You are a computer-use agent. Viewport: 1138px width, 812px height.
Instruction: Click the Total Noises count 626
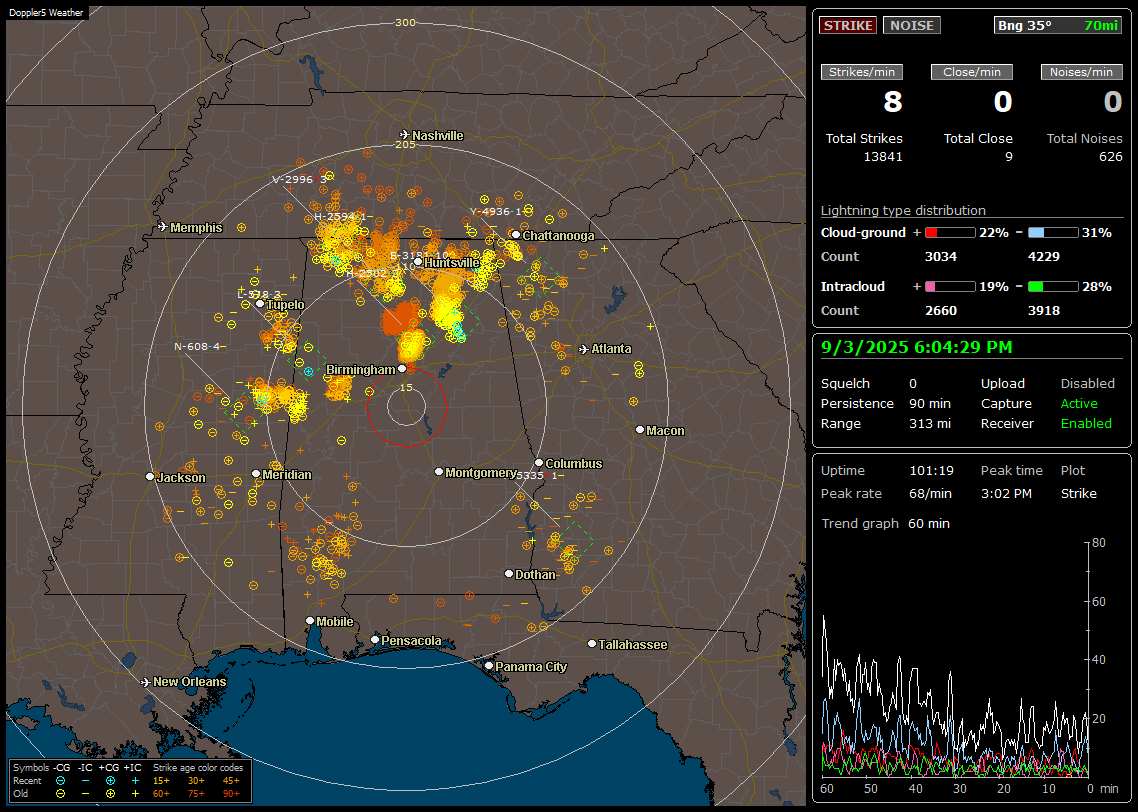pyautogui.click(x=1110, y=156)
